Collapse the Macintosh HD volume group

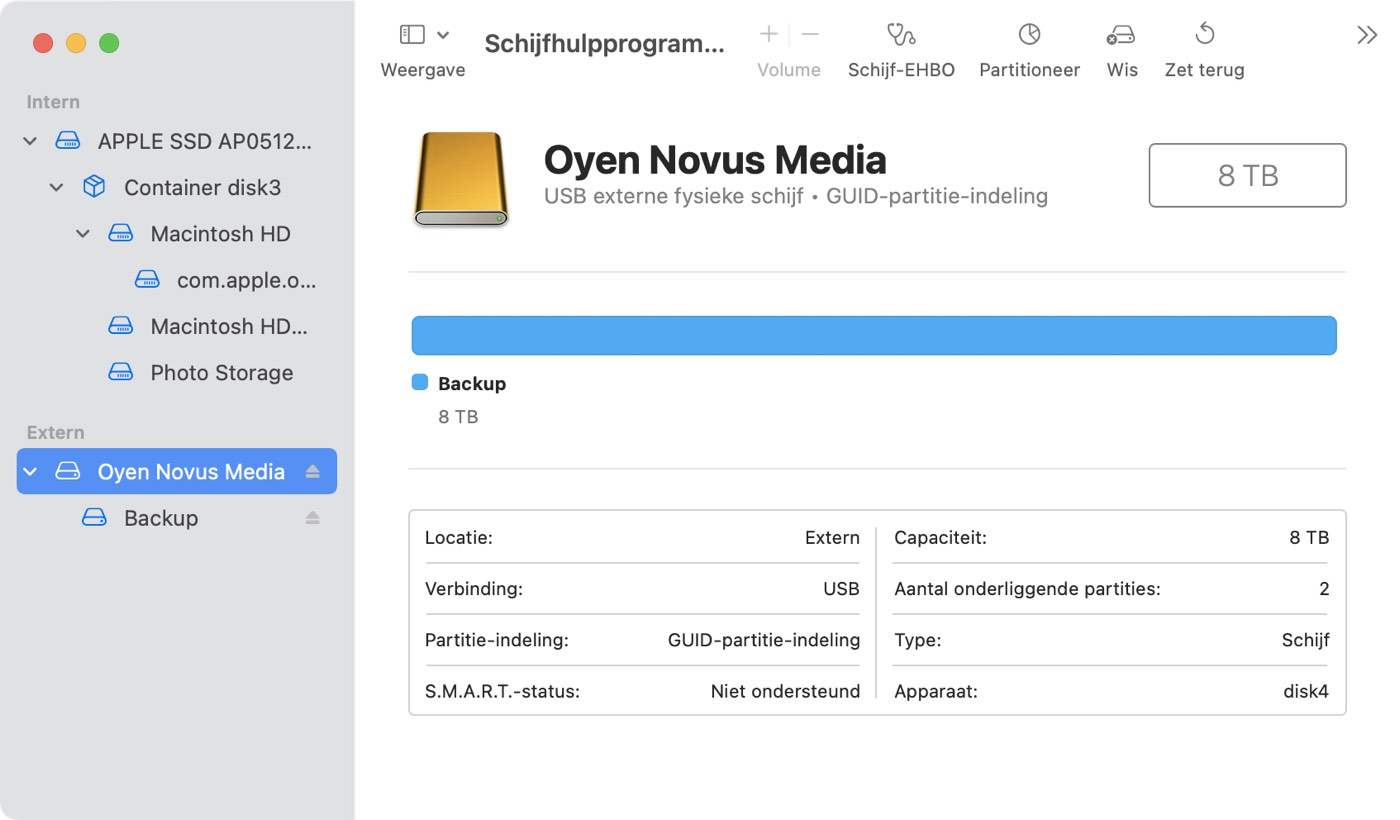tap(83, 234)
